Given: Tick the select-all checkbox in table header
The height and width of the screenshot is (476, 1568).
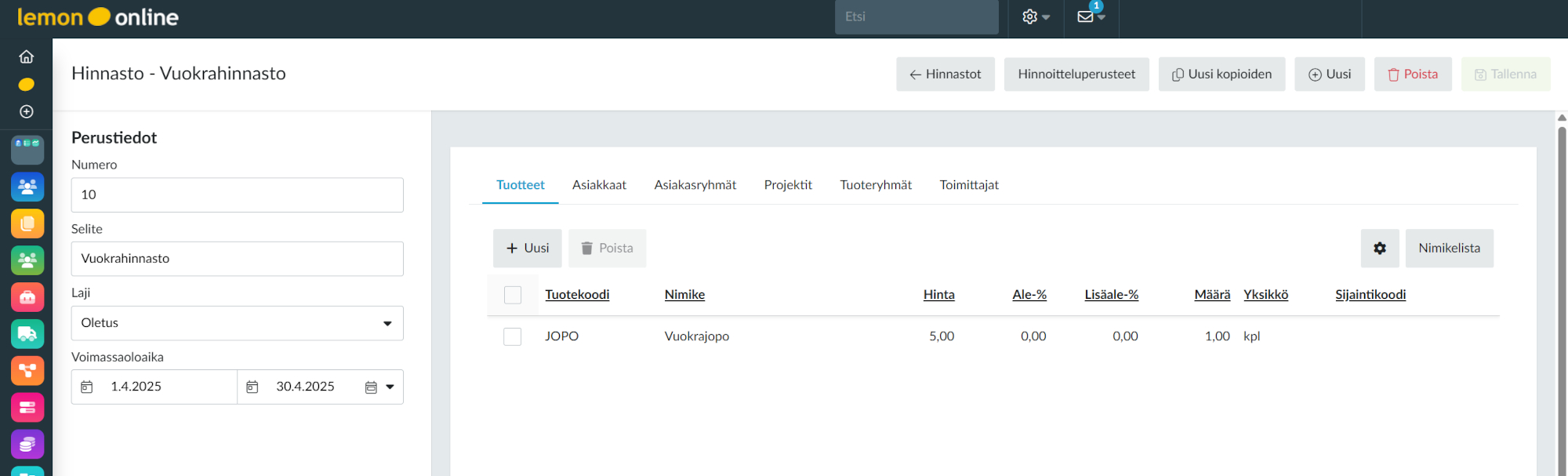Looking at the screenshot, I should [x=513, y=295].
